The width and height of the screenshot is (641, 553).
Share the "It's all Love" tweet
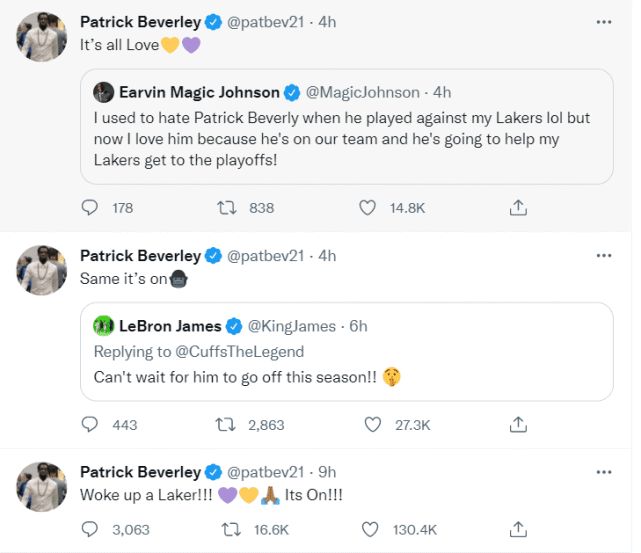518,208
